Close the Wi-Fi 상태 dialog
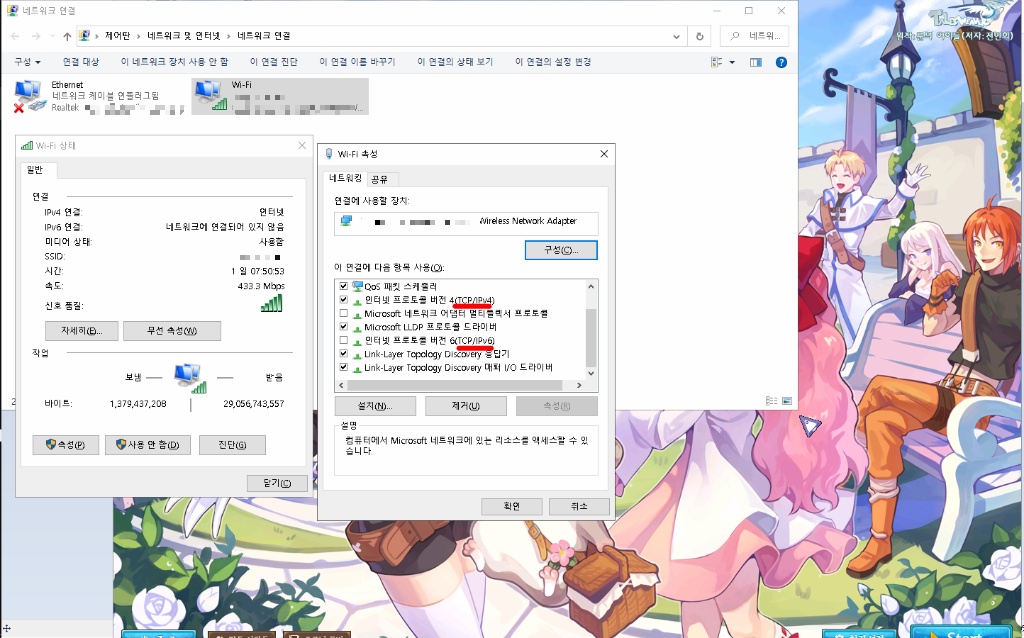Image resolution: width=1024 pixels, height=638 pixels. click(302, 145)
